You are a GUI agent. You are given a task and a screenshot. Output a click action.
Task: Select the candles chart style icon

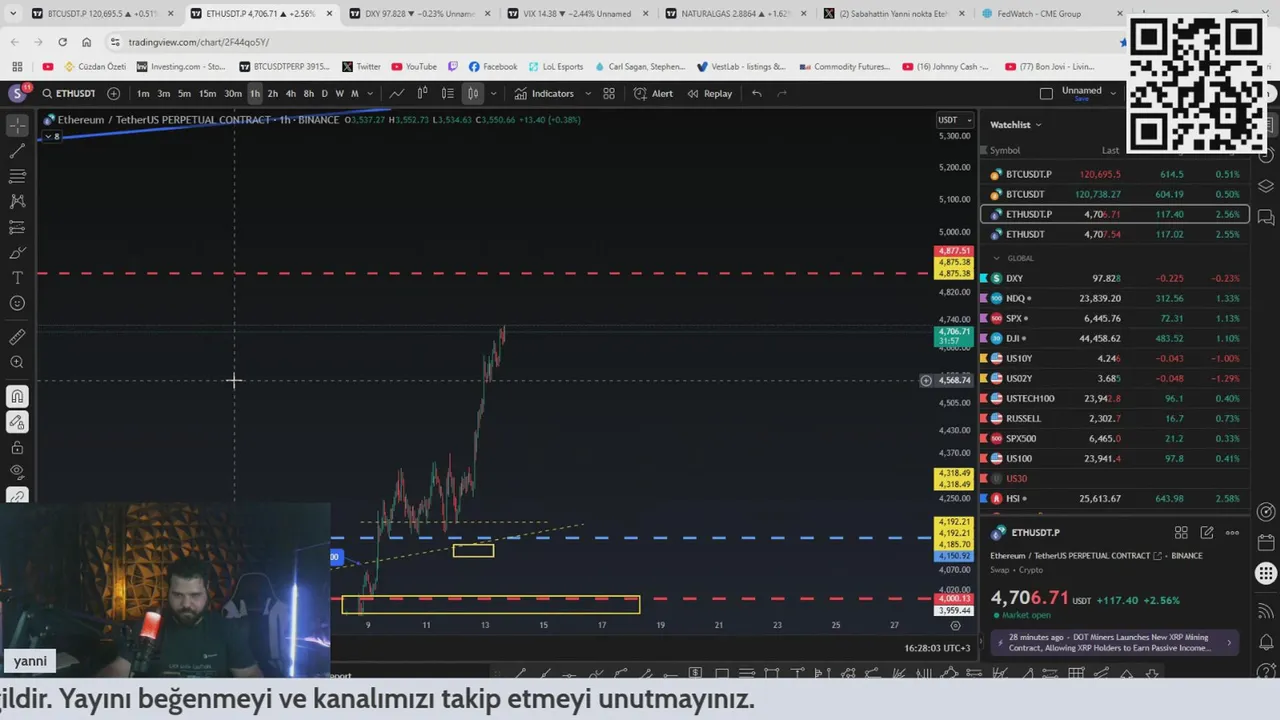pyautogui.click(x=422, y=93)
